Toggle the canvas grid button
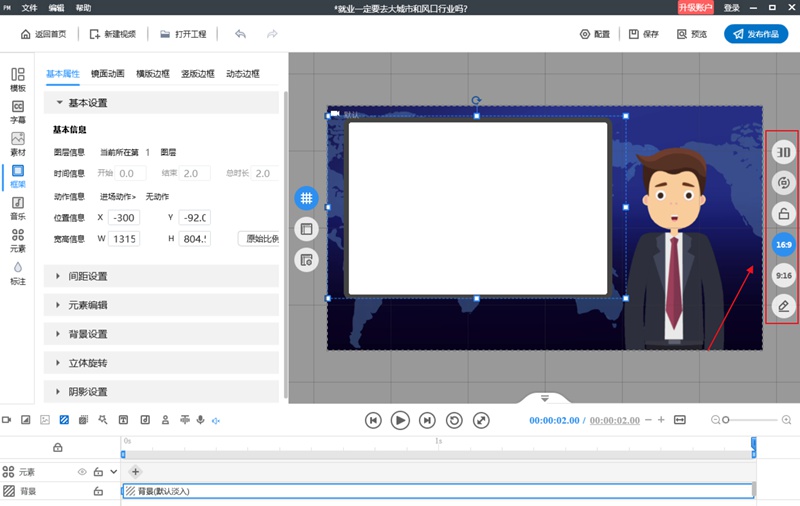 click(x=306, y=198)
